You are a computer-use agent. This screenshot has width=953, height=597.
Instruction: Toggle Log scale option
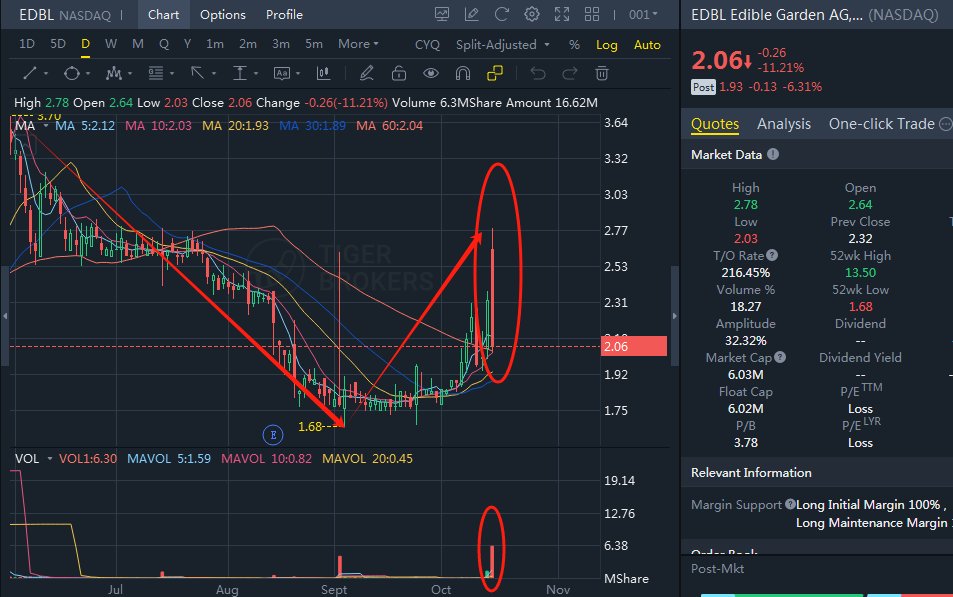click(607, 45)
